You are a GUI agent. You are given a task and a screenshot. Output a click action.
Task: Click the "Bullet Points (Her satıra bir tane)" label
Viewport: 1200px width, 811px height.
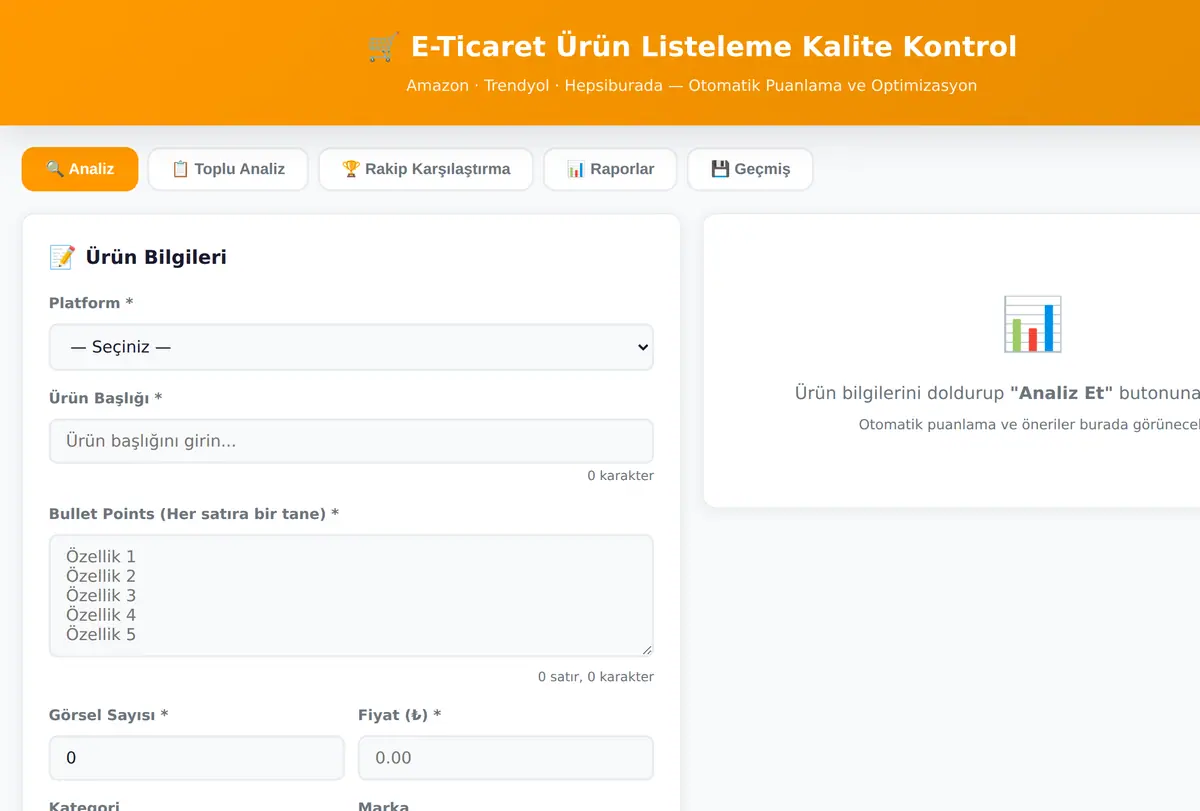pyautogui.click(x=194, y=514)
